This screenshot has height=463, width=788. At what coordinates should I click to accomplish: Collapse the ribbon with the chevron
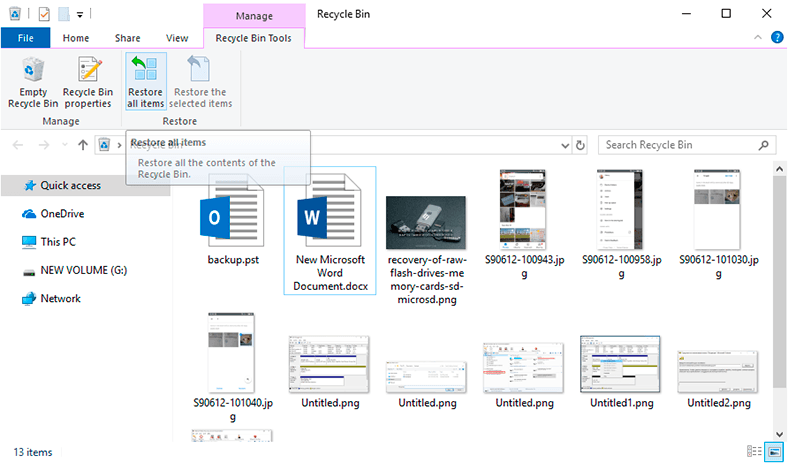758,38
